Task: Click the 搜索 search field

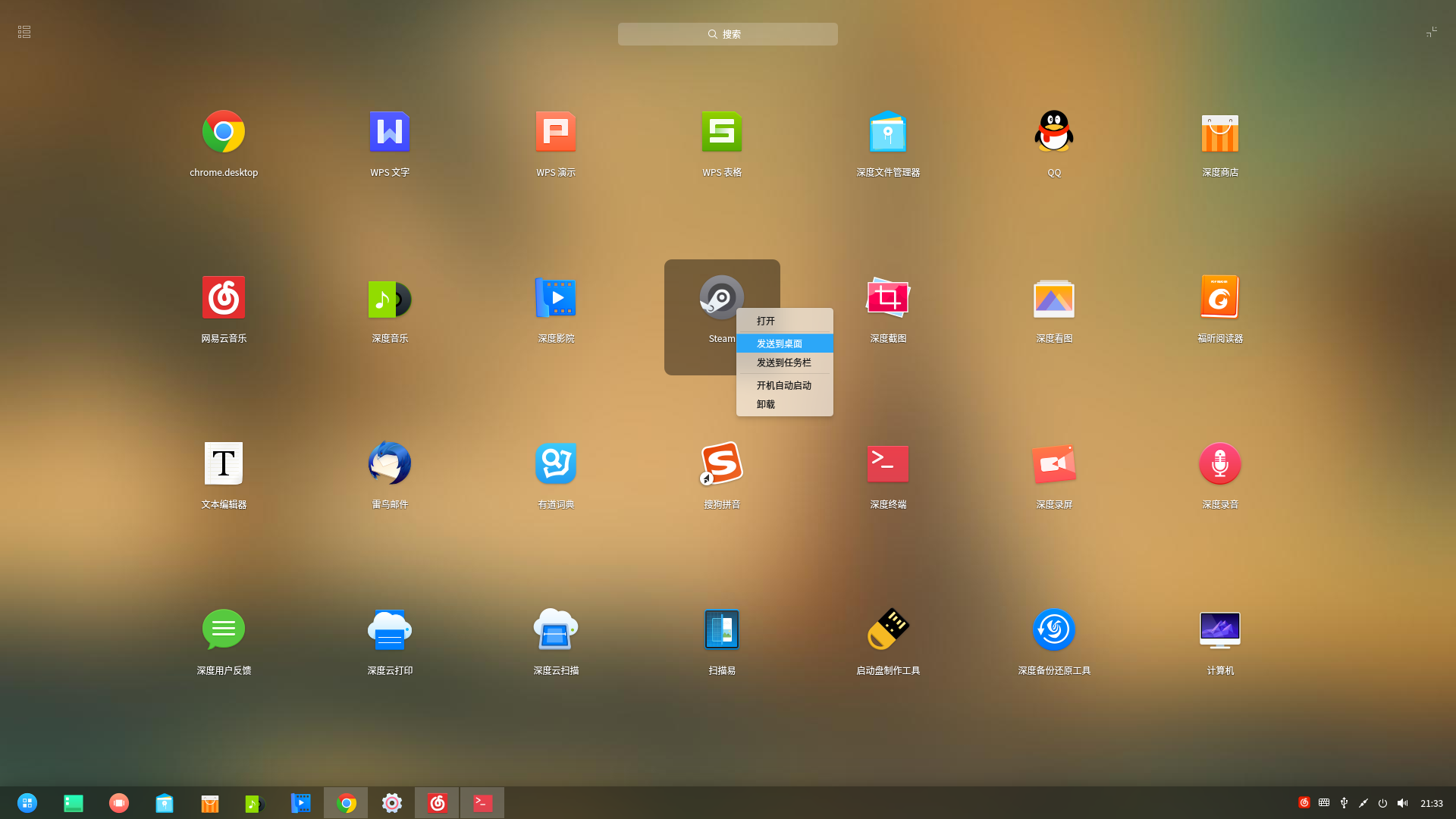Action: click(727, 34)
